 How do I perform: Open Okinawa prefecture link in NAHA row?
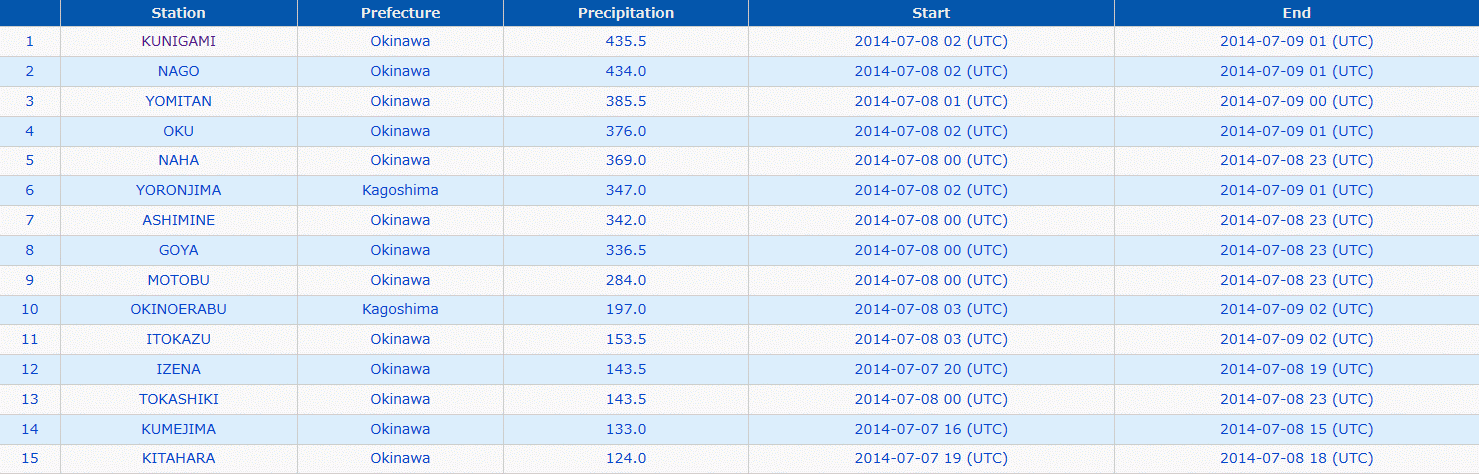[400, 160]
